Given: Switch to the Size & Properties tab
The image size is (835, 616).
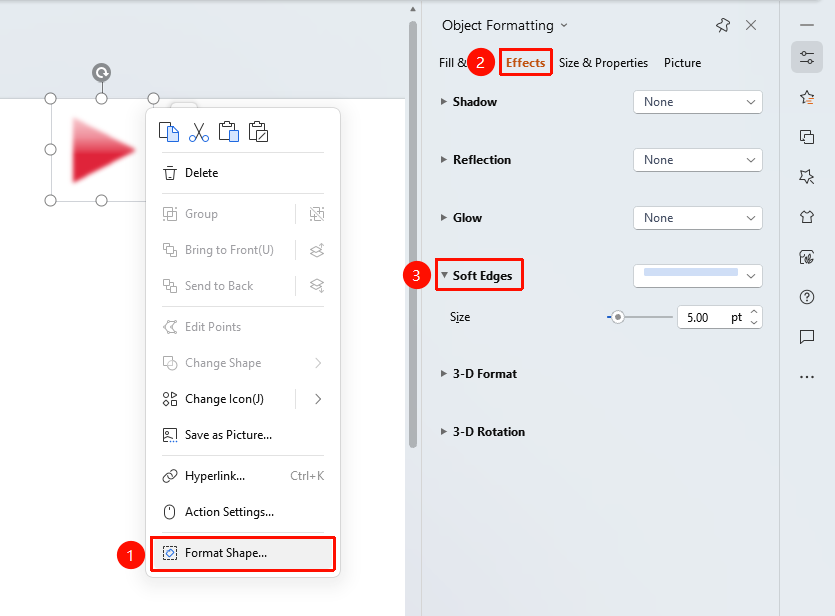Looking at the screenshot, I should pyautogui.click(x=603, y=63).
